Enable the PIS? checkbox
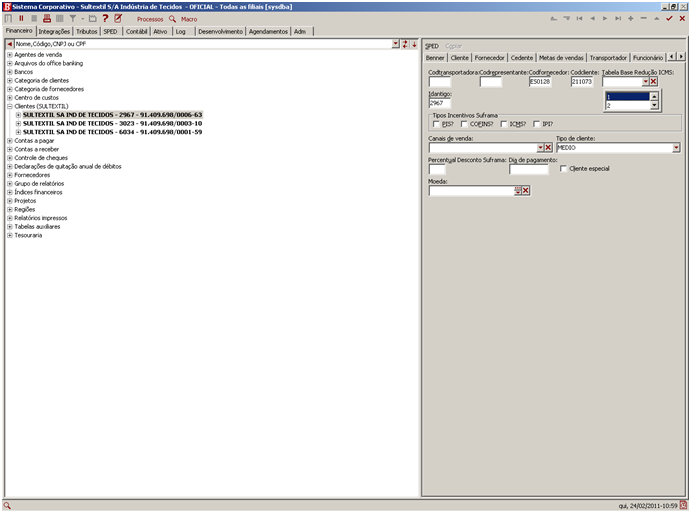Screen dimensions: 691x511 (436, 124)
